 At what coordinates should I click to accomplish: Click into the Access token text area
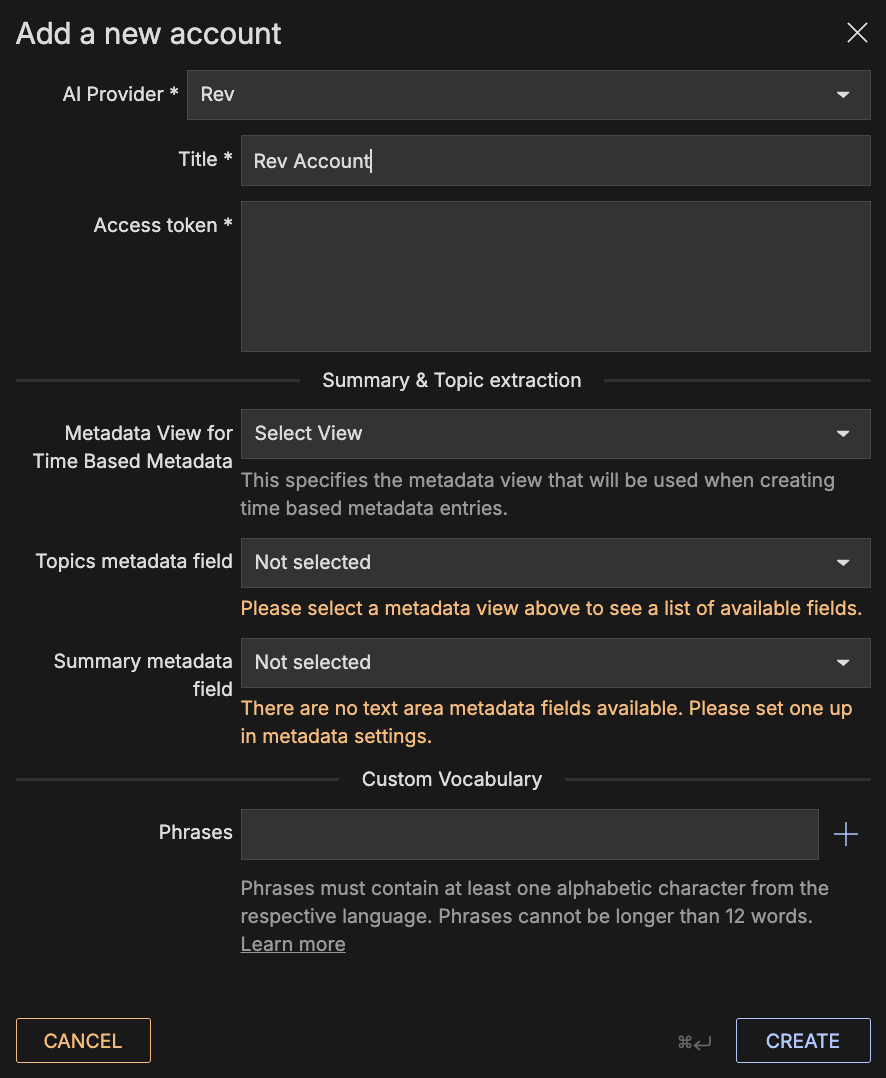pyautogui.click(x=555, y=276)
